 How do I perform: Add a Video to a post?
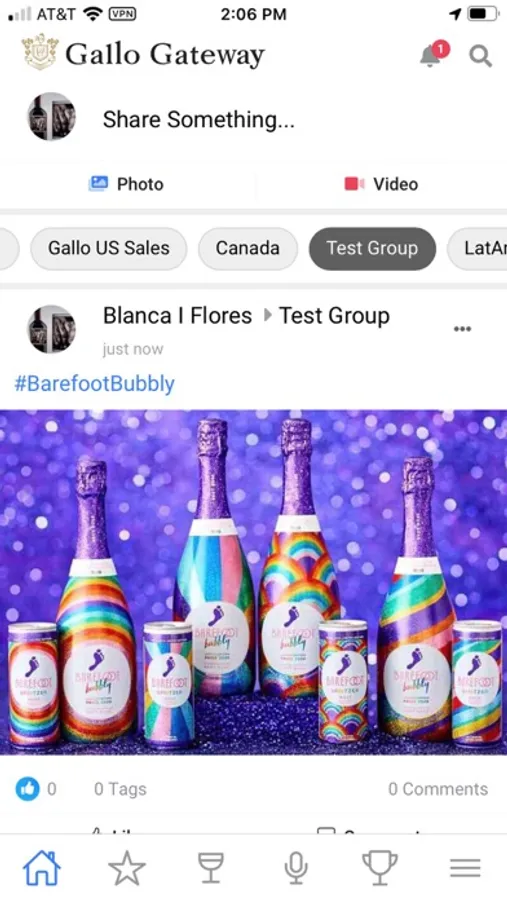tap(381, 184)
